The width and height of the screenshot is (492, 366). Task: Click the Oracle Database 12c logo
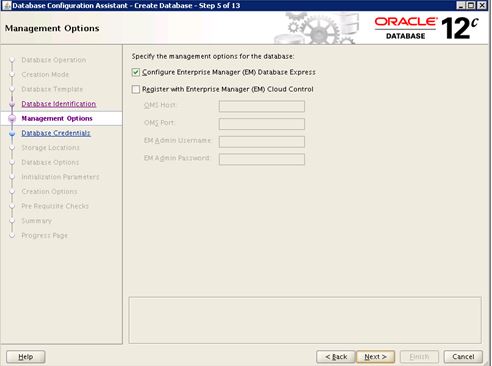[x=426, y=28]
